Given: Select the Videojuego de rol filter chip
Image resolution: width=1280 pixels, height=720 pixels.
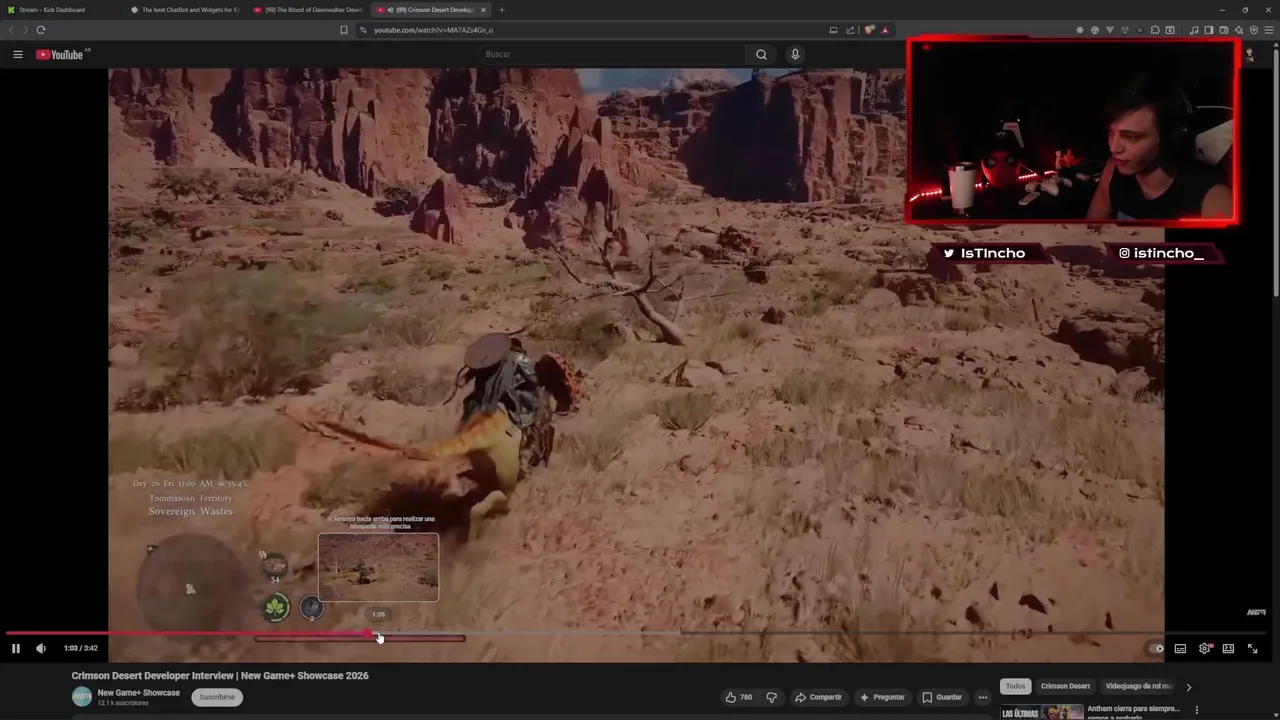Looking at the screenshot, I should [1139, 686].
